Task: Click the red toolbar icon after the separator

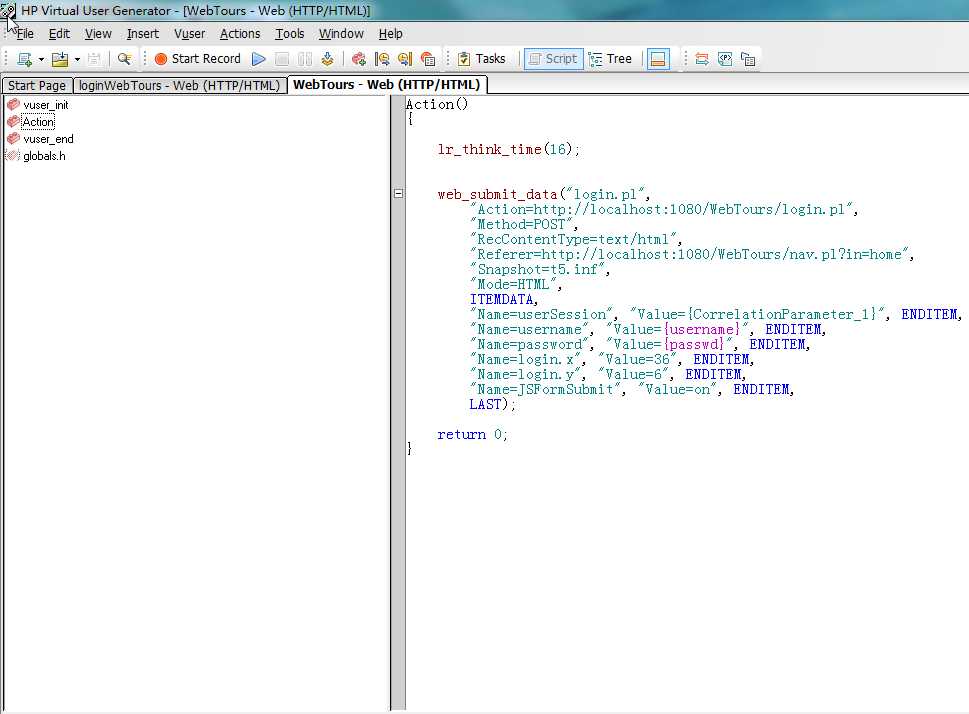Action: (358, 59)
